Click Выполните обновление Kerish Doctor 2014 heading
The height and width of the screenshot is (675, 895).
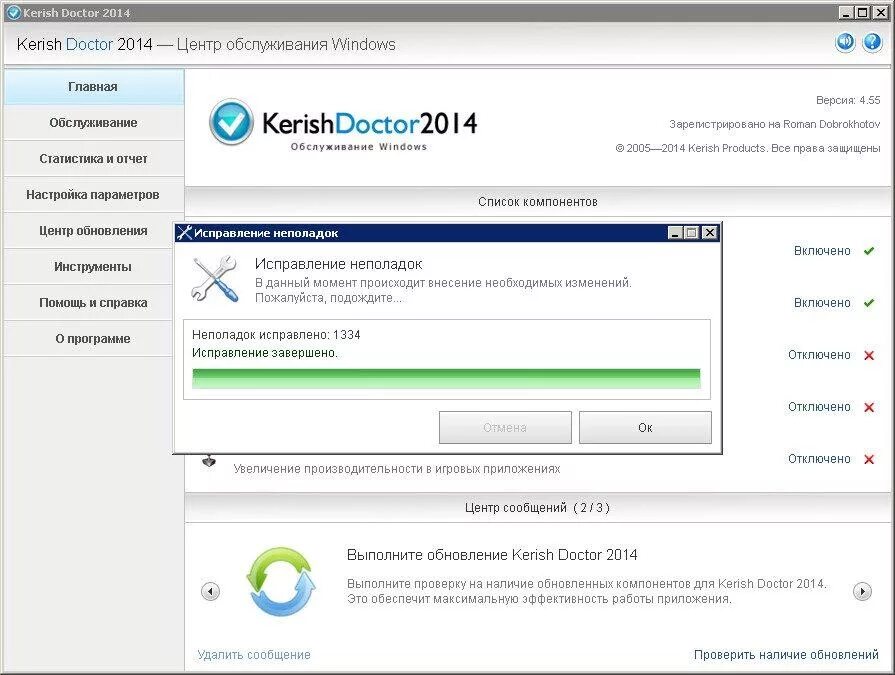coord(492,555)
